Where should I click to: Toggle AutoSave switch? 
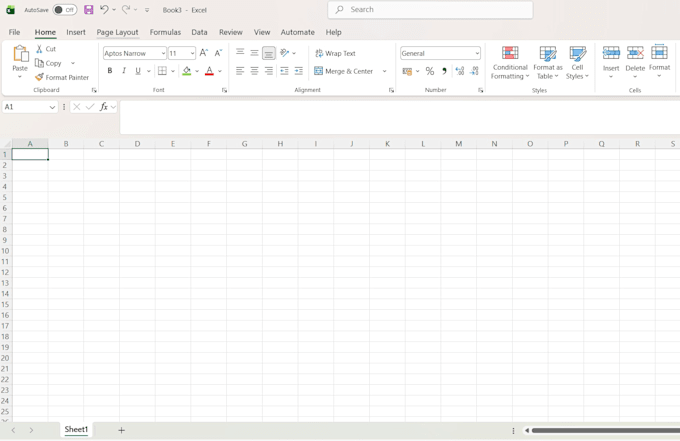click(65, 10)
